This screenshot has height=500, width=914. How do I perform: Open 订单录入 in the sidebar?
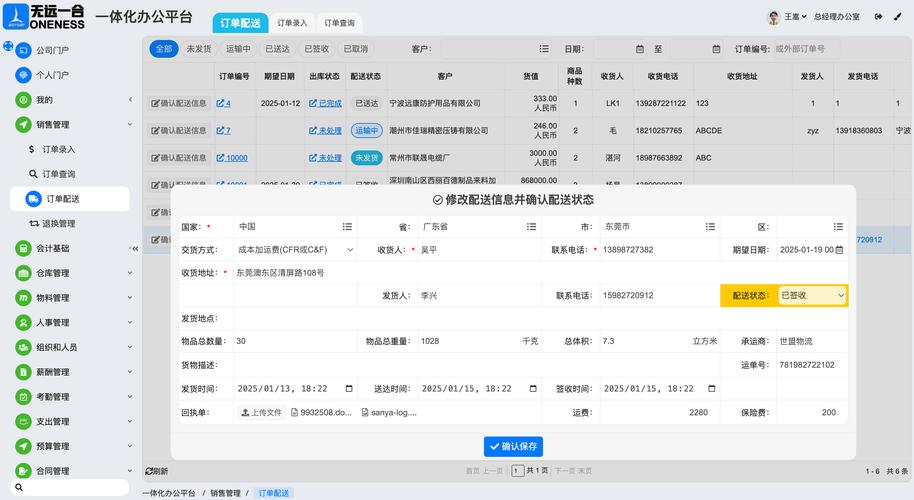coord(58,149)
